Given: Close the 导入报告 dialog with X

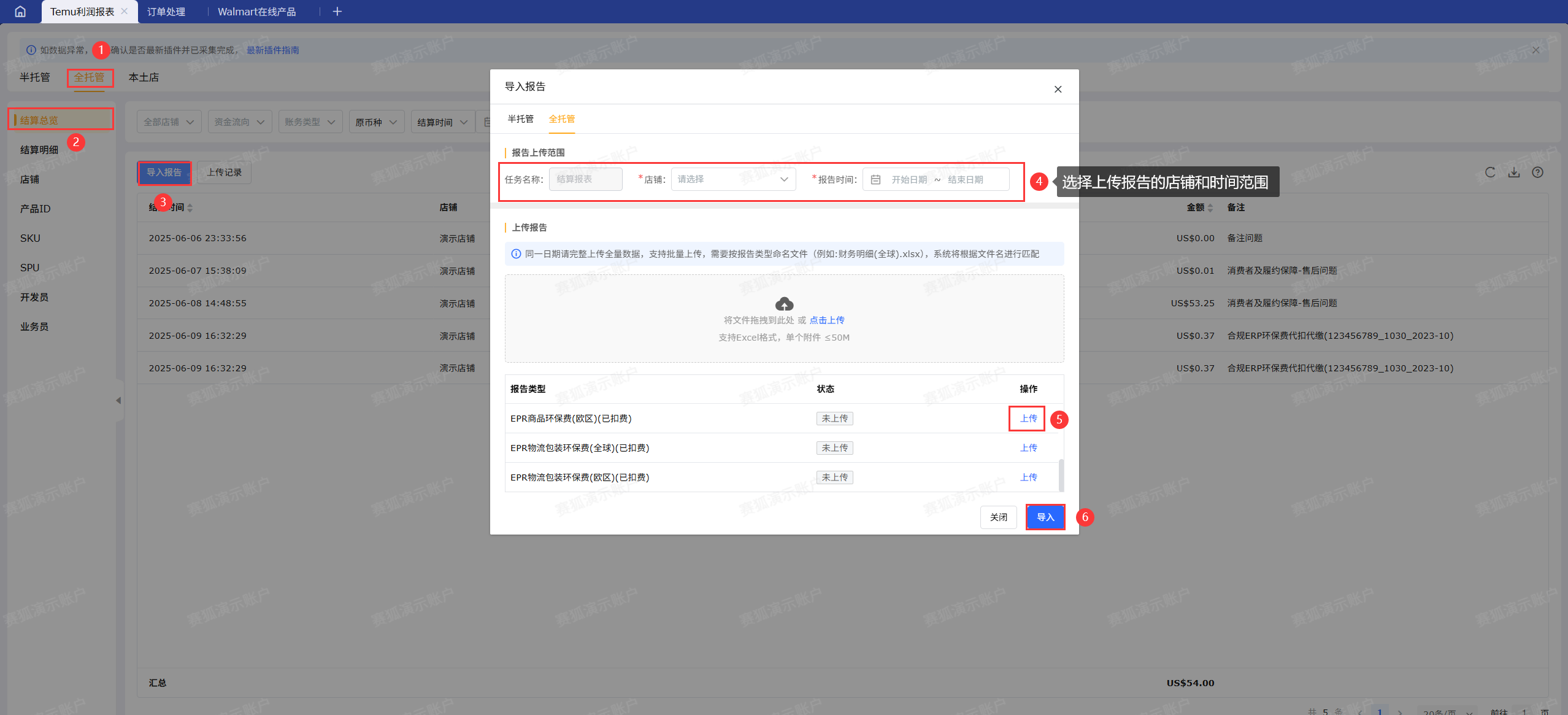Looking at the screenshot, I should 1058,89.
